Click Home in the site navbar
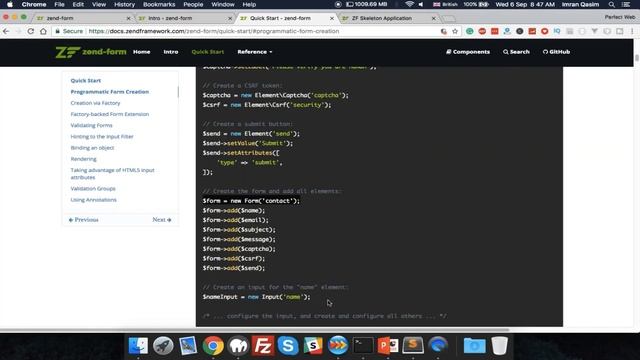640x360 pixels. [142, 52]
